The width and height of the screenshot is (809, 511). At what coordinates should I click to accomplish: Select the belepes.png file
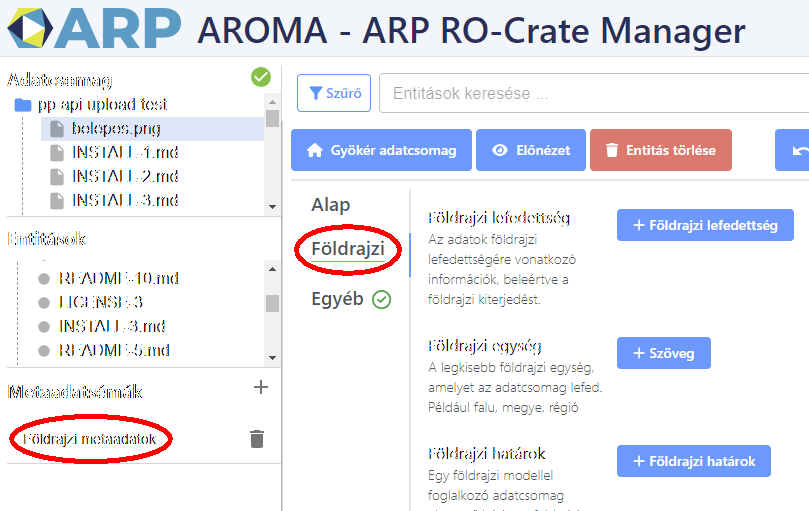[x=116, y=129]
